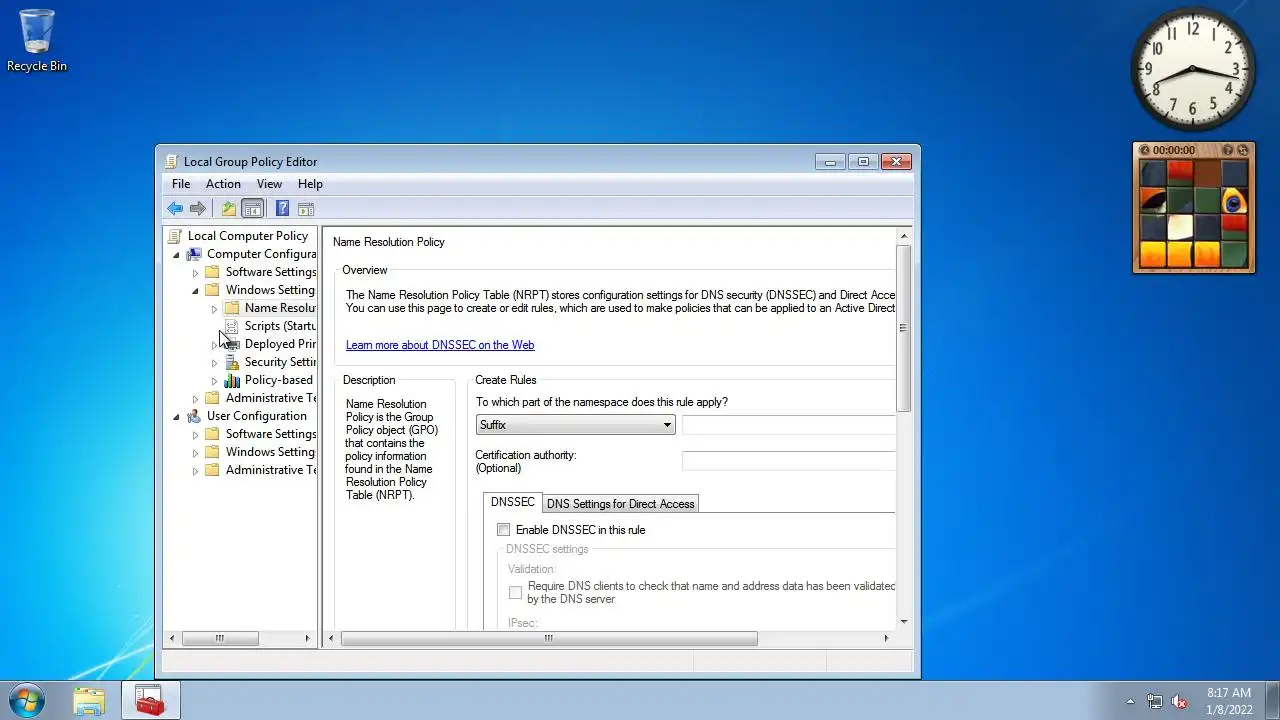Expand Software Settings under Computer Configuration
The image size is (1280, 720).
(x=196, y=272)
